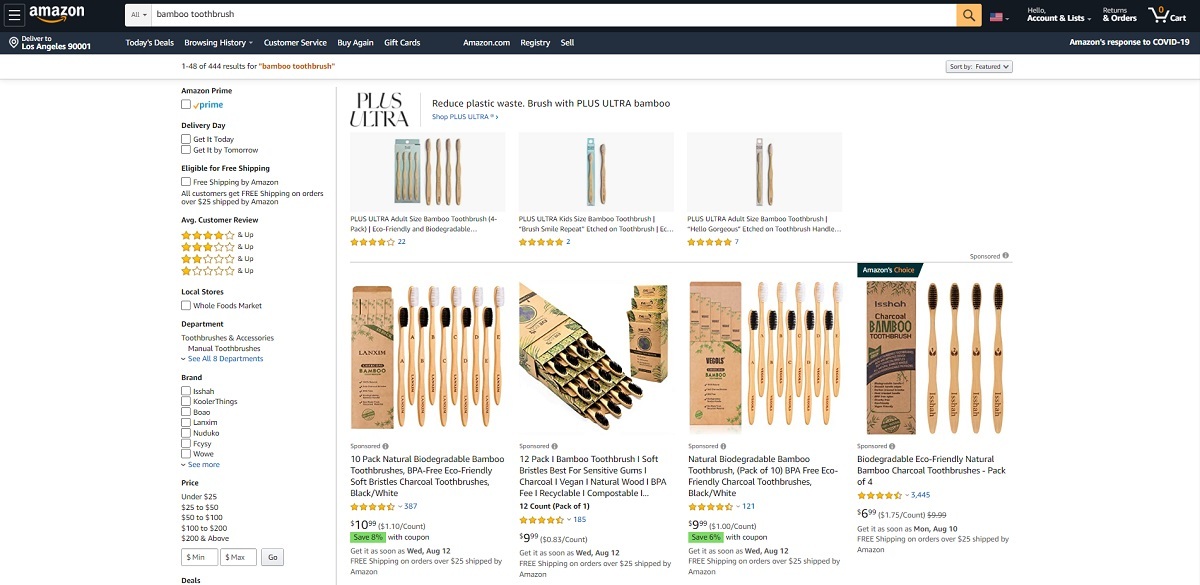Open the Sort by Featured dropdown
This screenshot has height=585, width=1200.
(979, 67)
